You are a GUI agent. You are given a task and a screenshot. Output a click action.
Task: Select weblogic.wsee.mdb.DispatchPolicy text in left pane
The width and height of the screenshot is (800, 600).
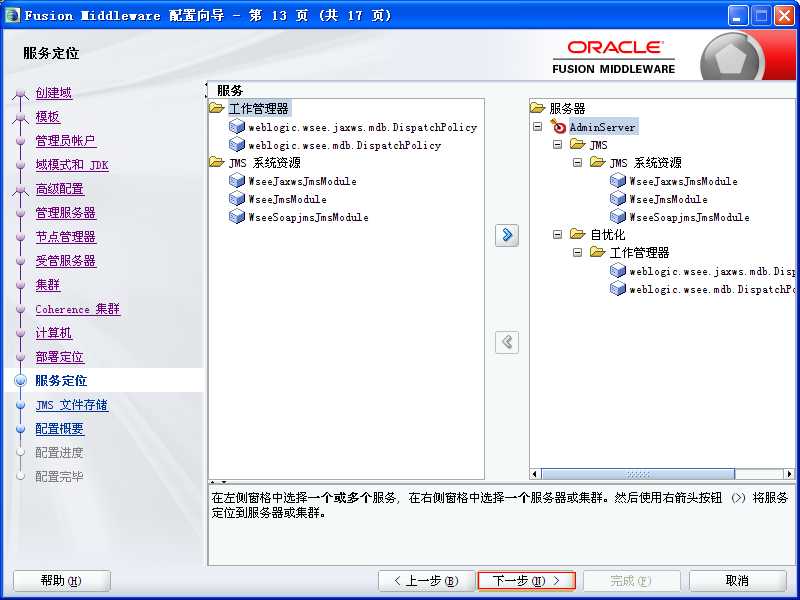point(345,145)
